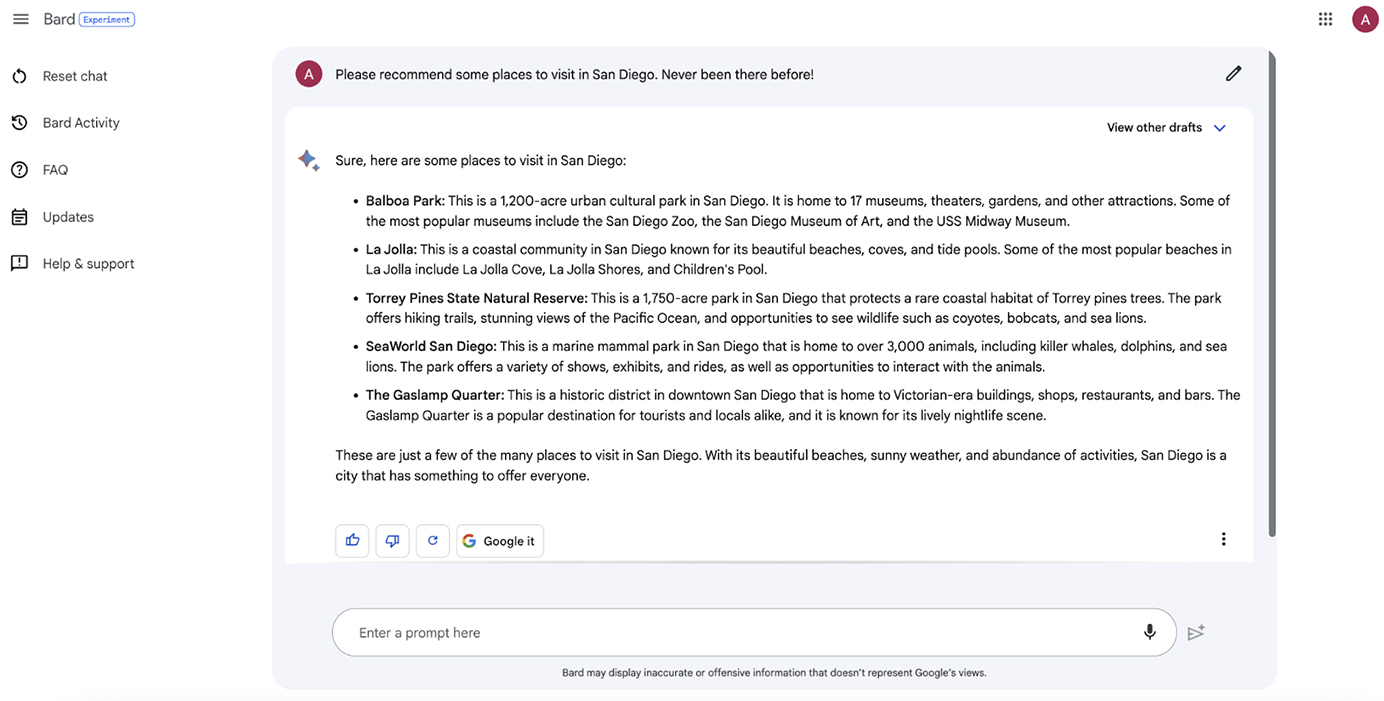
Task: Open the navigation menu
Action: (x=21, y=18)
